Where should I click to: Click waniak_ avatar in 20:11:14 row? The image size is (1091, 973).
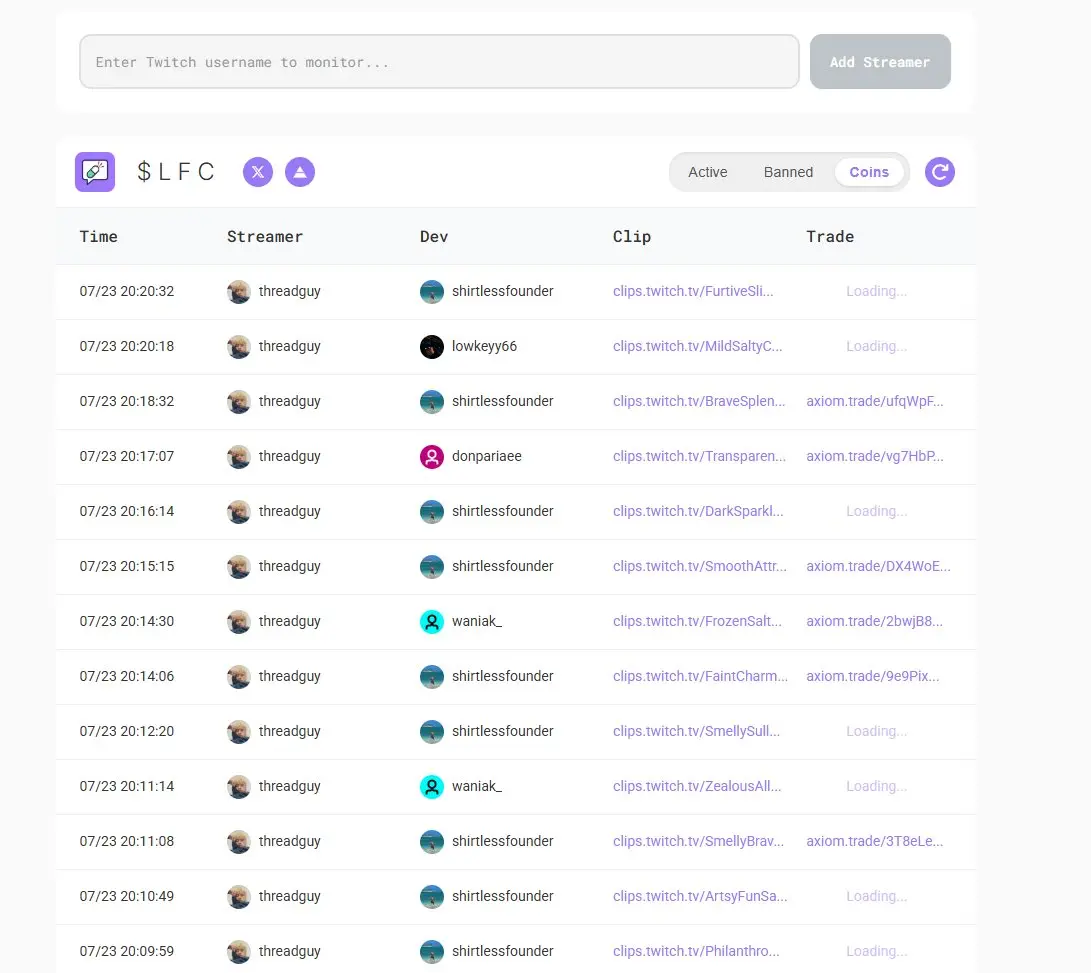click(431, 786)
